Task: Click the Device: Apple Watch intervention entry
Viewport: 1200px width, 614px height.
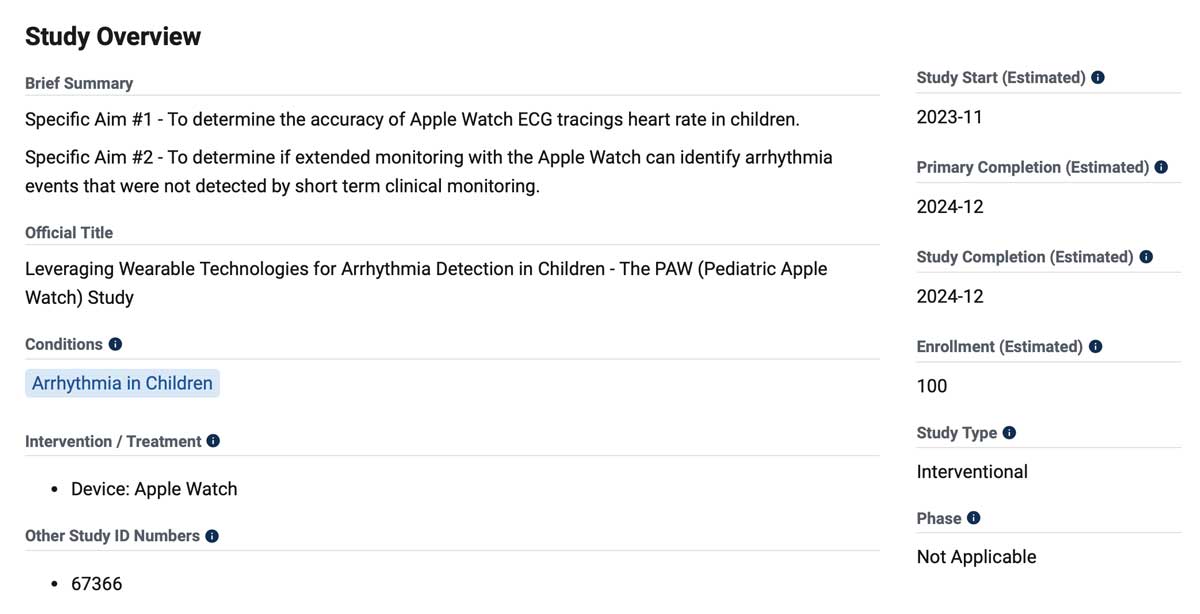Action: click(154, 489)
